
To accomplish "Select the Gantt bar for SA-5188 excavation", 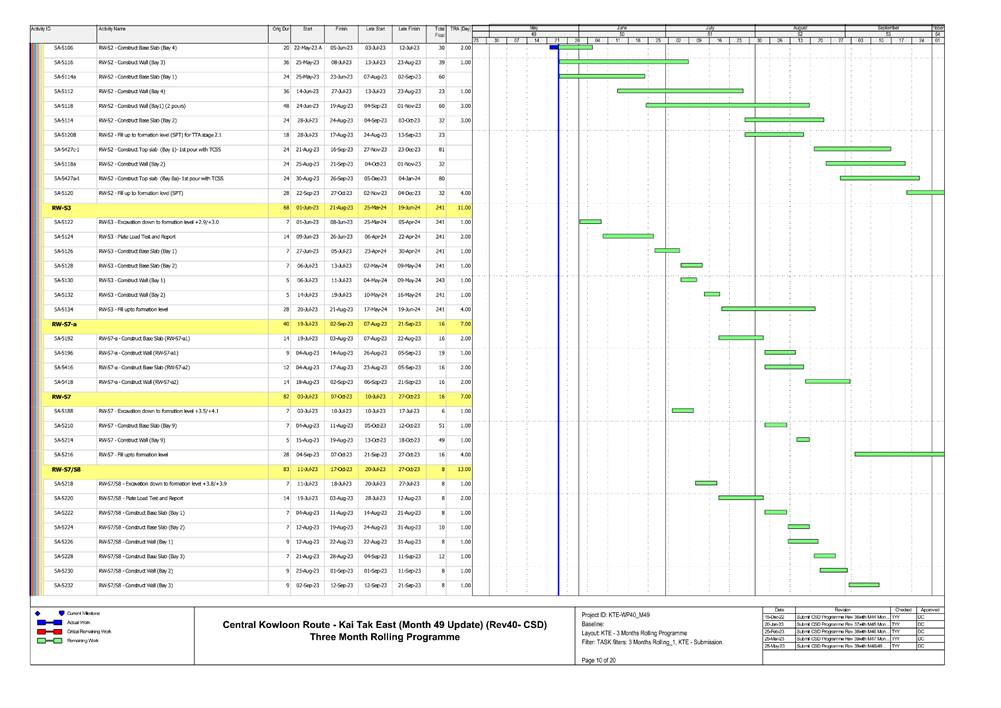I will (683, 411).
